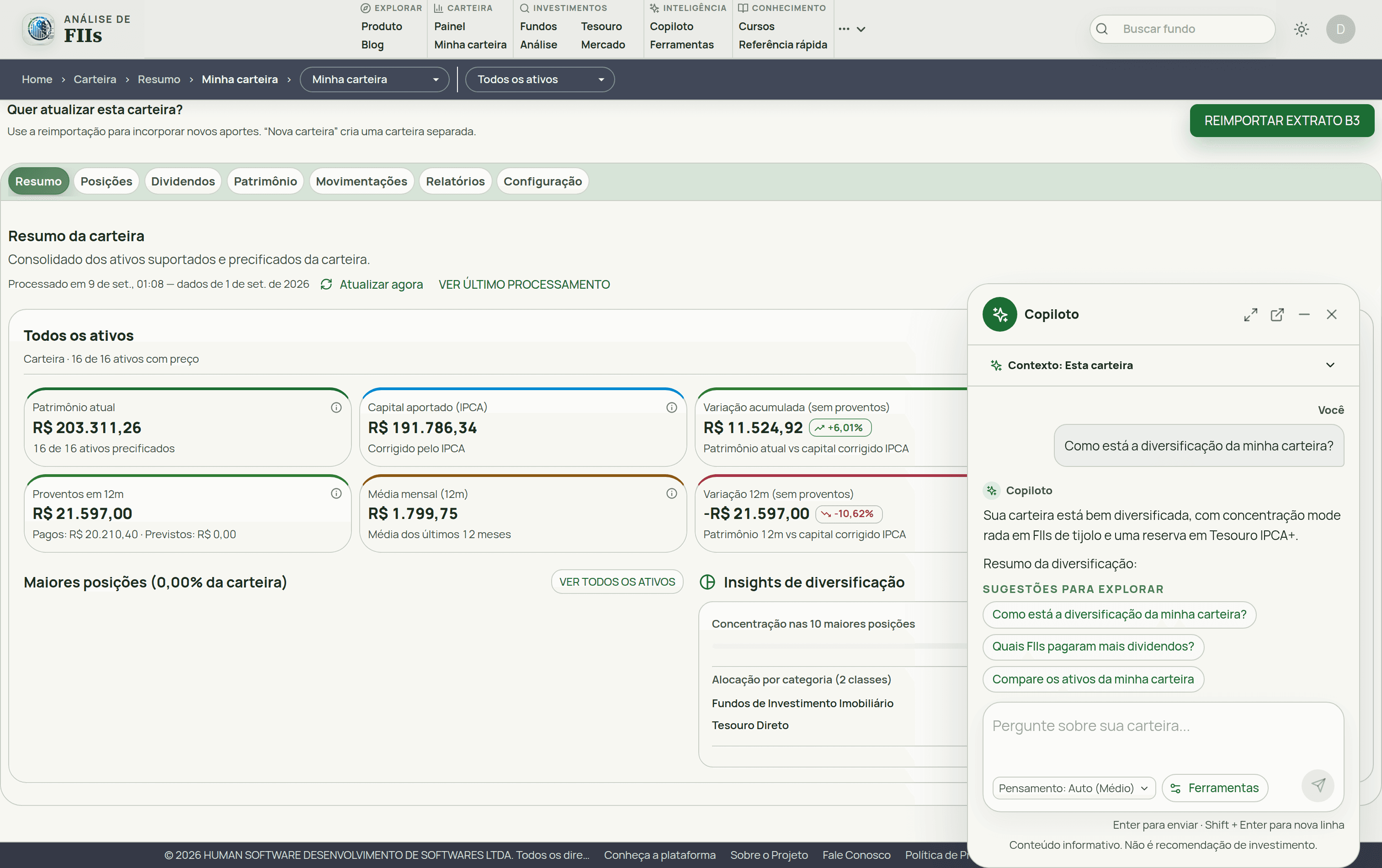Open Tesouro in the Investimentos menu
Viewport: 1382px width, 868px height.
coord(601,26)
